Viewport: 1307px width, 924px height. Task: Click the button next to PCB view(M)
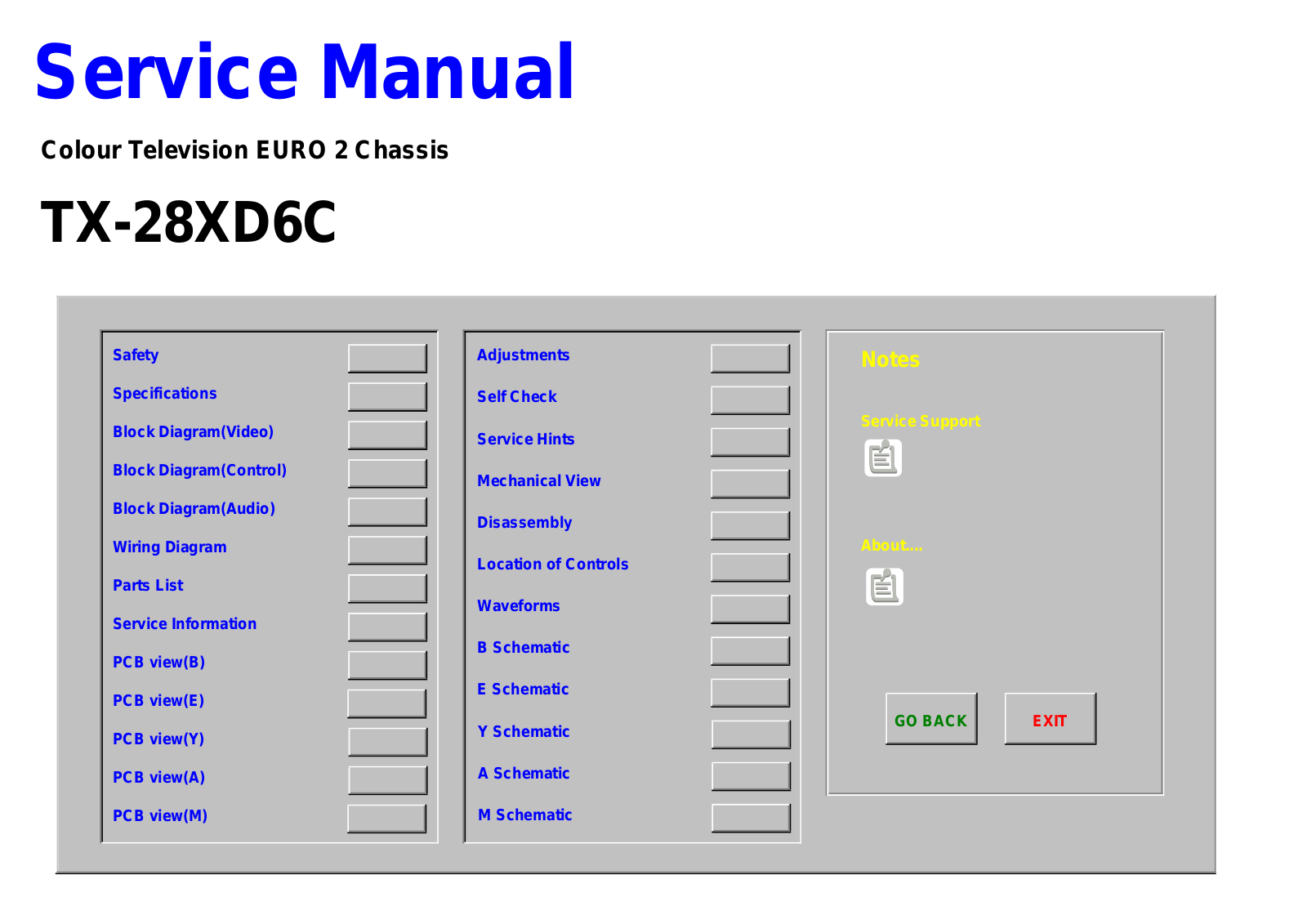[x=386, y=819]
